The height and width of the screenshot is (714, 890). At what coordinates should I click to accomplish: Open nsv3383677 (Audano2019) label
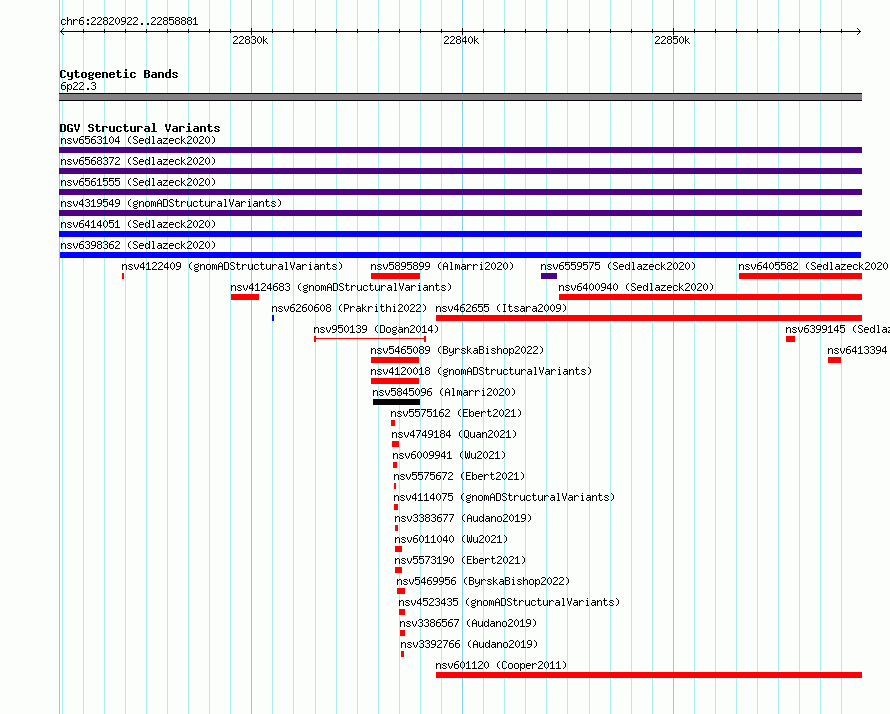(463, 518)
